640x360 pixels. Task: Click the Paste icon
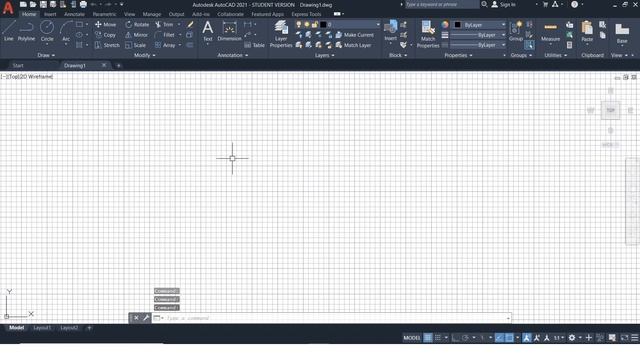pyautogui.click(x=587, y=31)
